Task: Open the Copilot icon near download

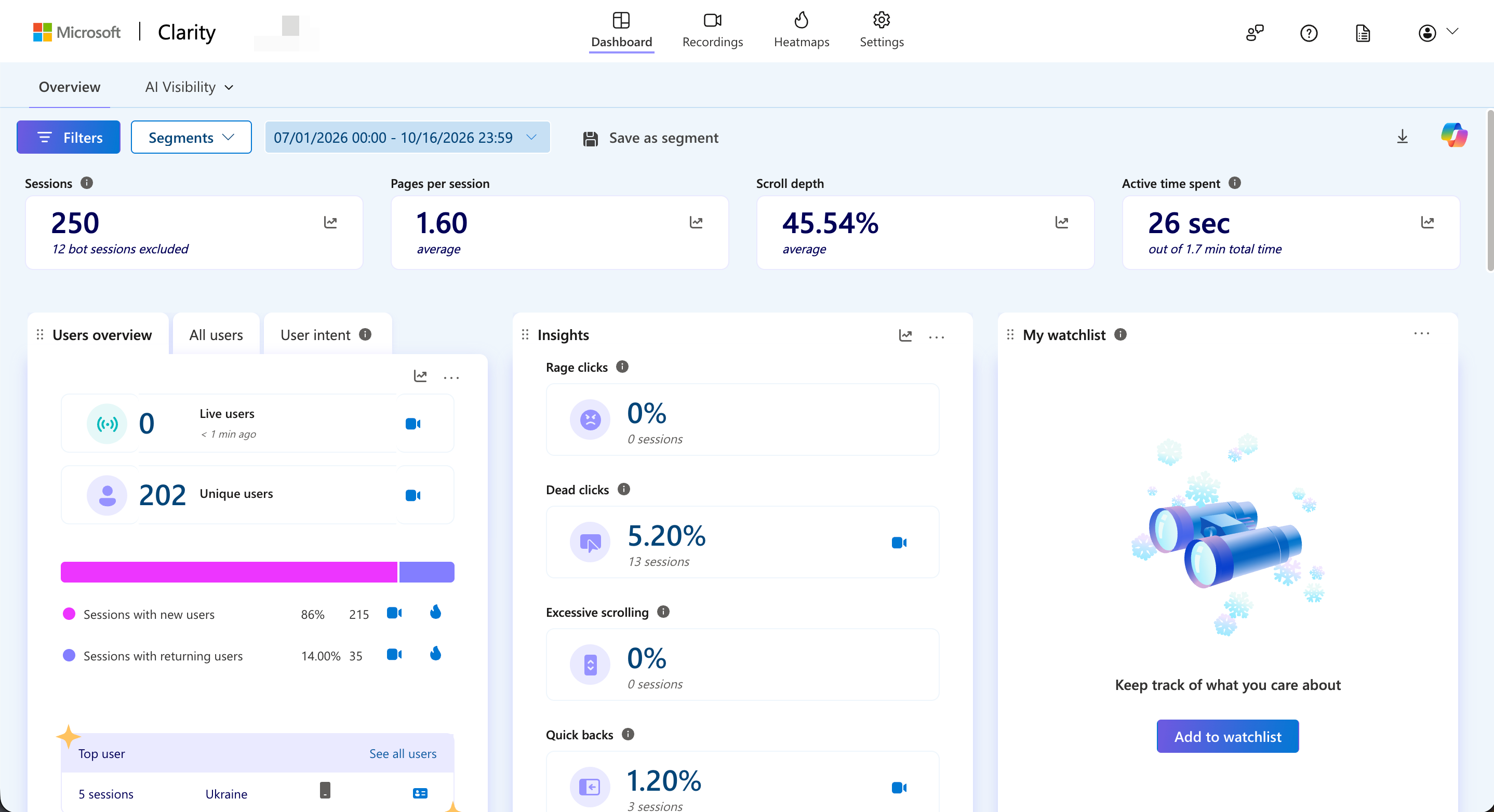Action: coord(1454,136)
